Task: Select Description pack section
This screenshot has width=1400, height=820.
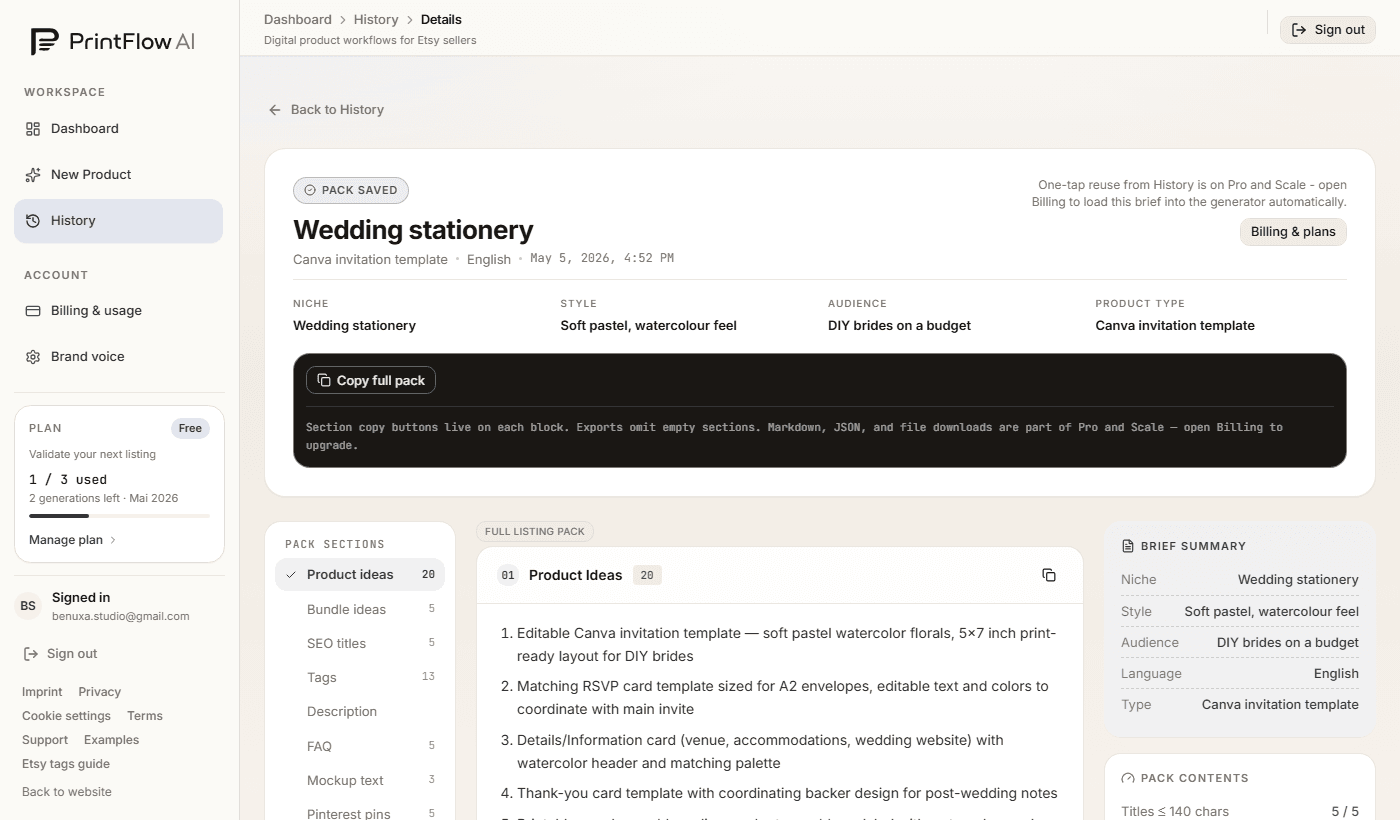Action: tap(360, 712)
